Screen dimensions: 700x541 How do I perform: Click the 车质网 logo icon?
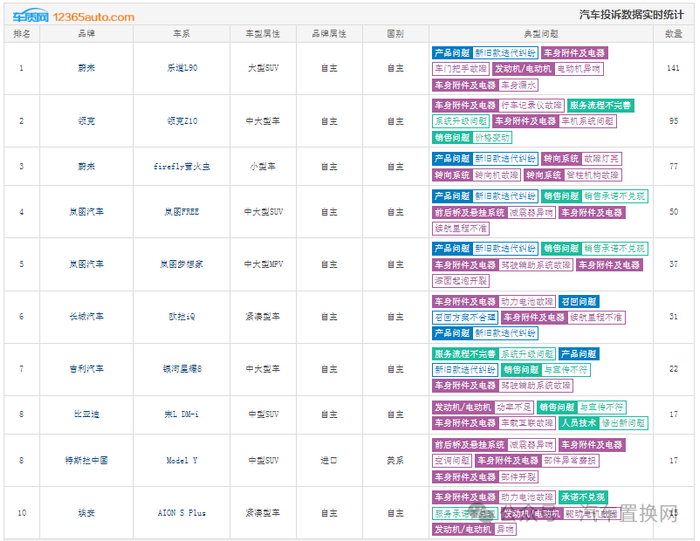(x=30, y=16)
